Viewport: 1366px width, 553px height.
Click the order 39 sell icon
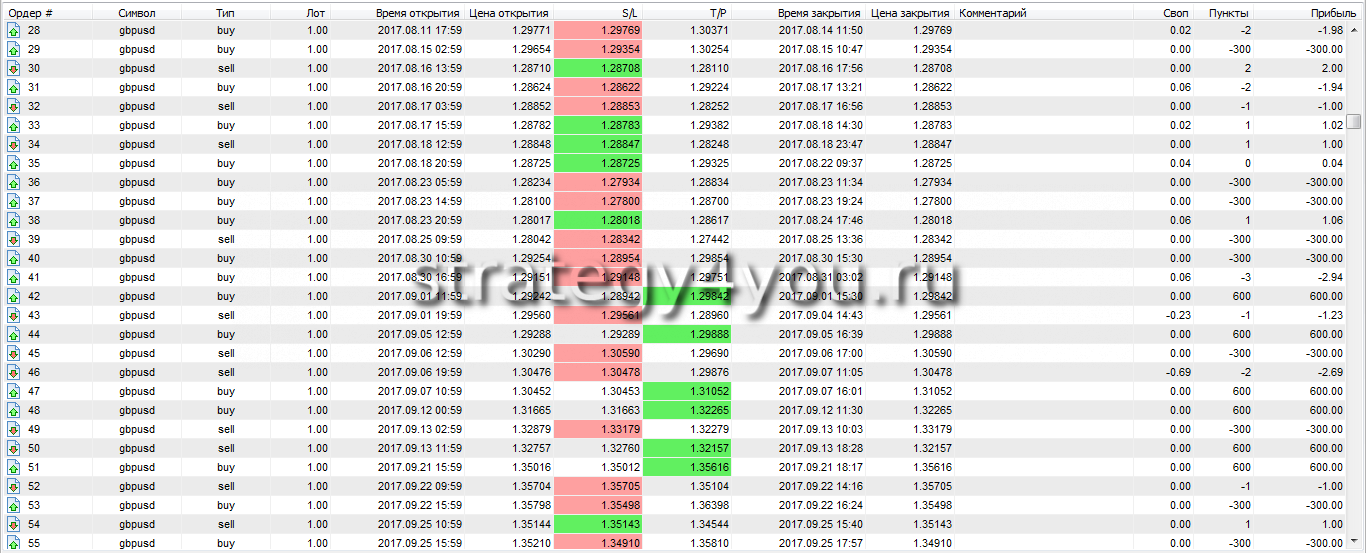point(13,240)
